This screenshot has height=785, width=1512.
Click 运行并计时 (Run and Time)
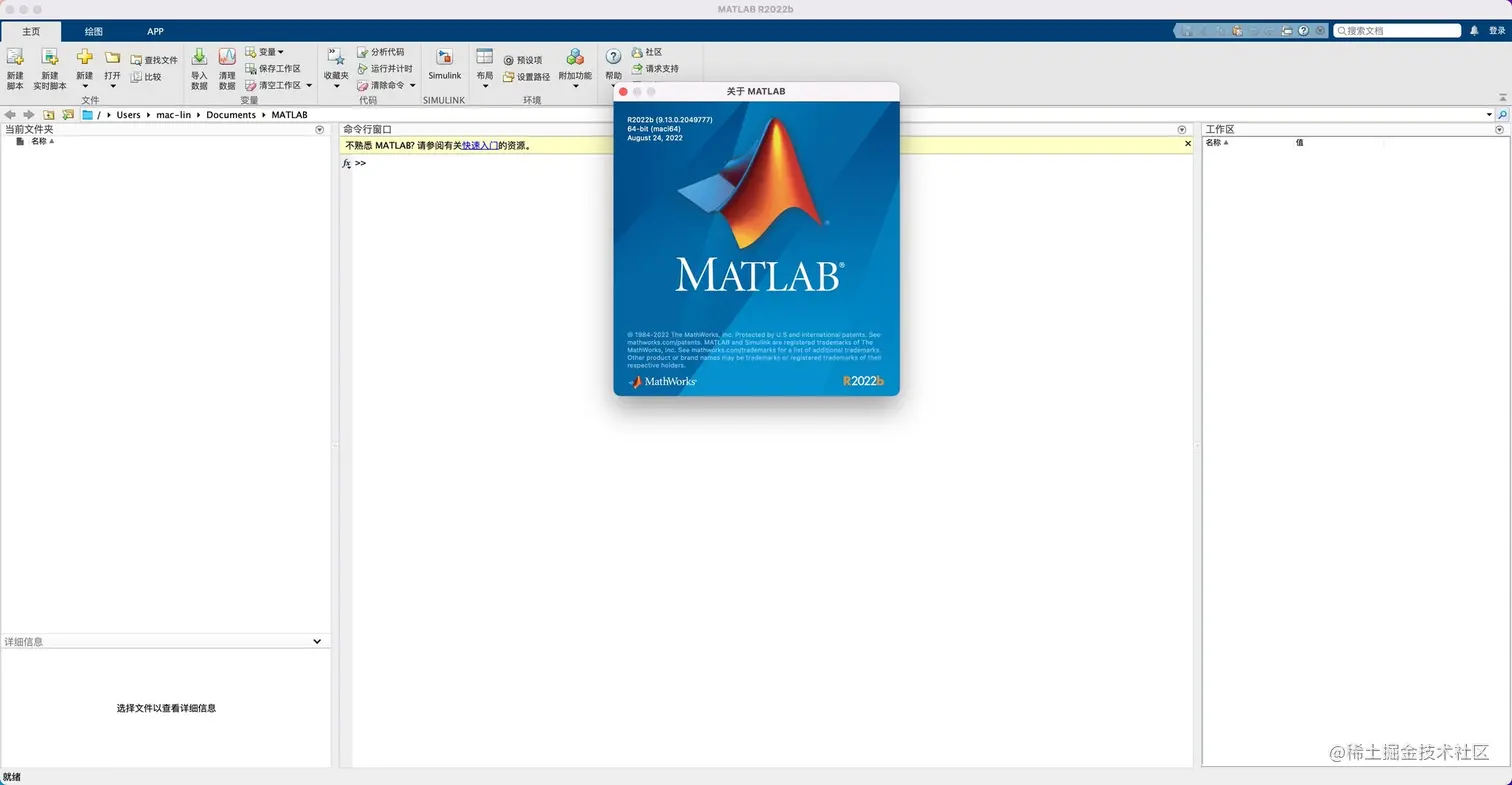(385, 69)
